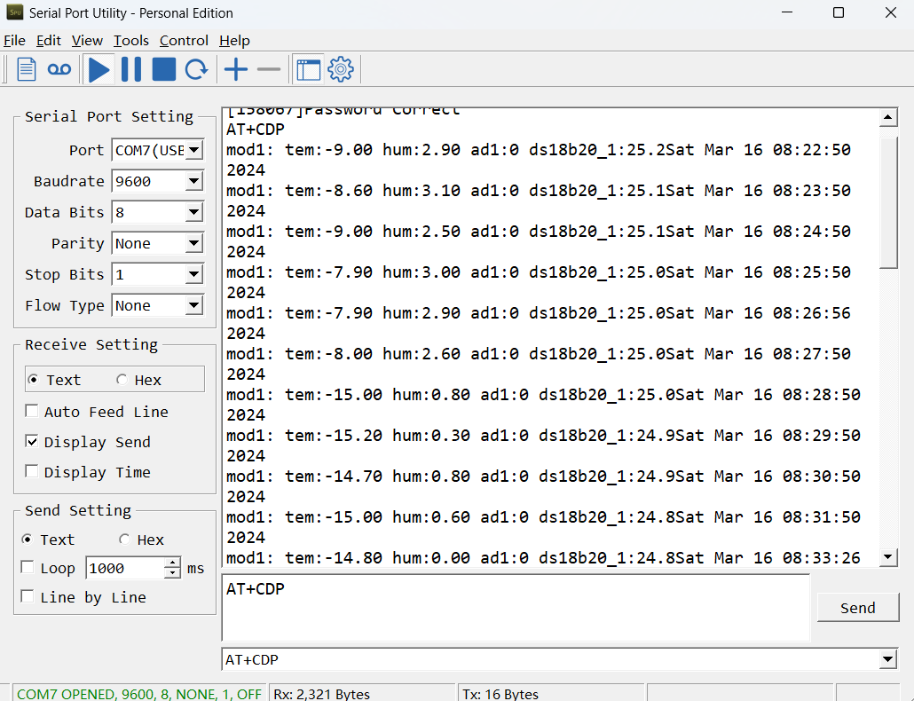The width and height of the screenshot is (914, 701).
Task: Toggle the window layout icon
Action: [308, 69]
